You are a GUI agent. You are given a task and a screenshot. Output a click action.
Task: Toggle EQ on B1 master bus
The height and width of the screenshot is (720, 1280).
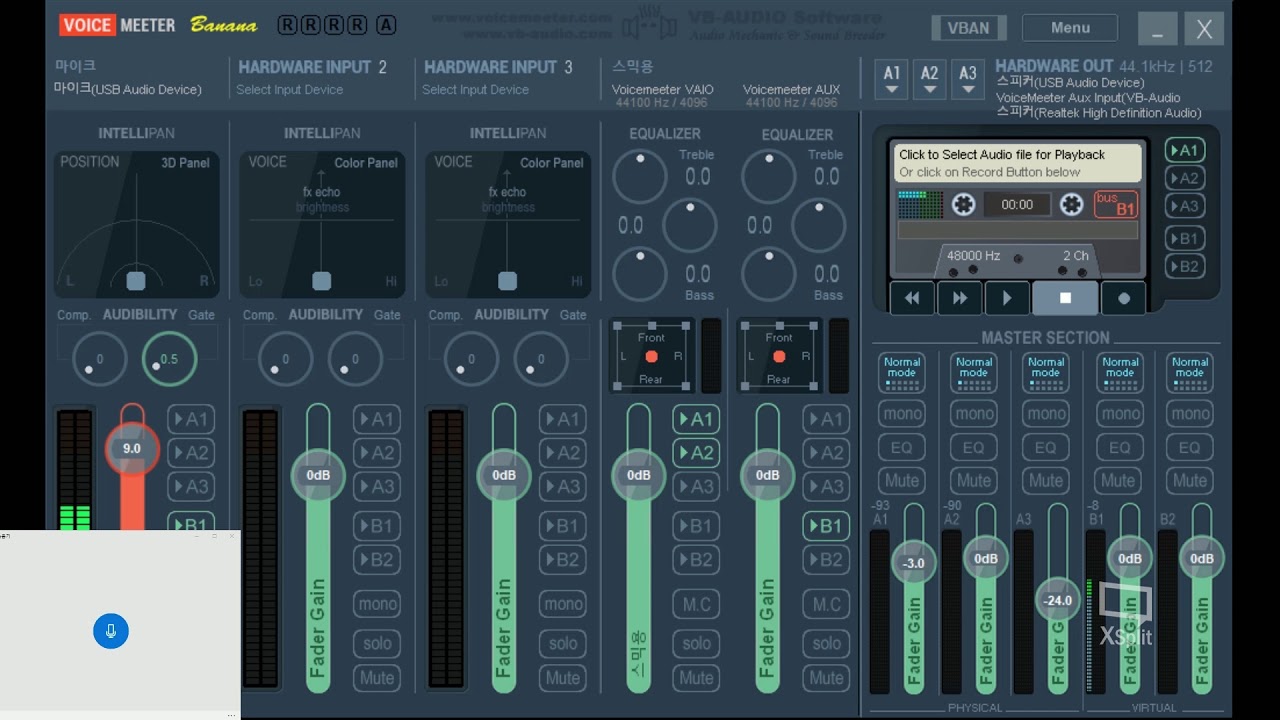1120,448
